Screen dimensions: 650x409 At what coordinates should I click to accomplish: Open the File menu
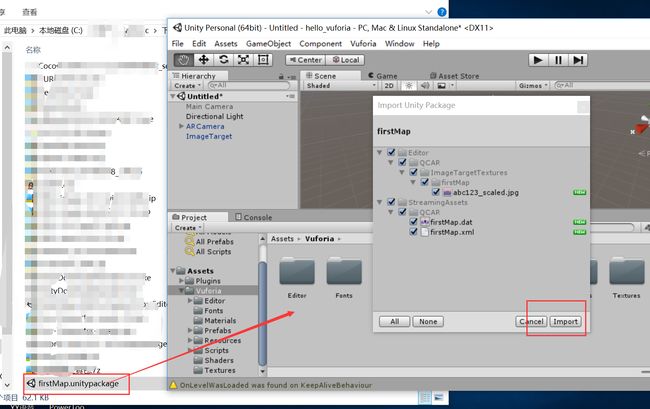click(177, 44)
